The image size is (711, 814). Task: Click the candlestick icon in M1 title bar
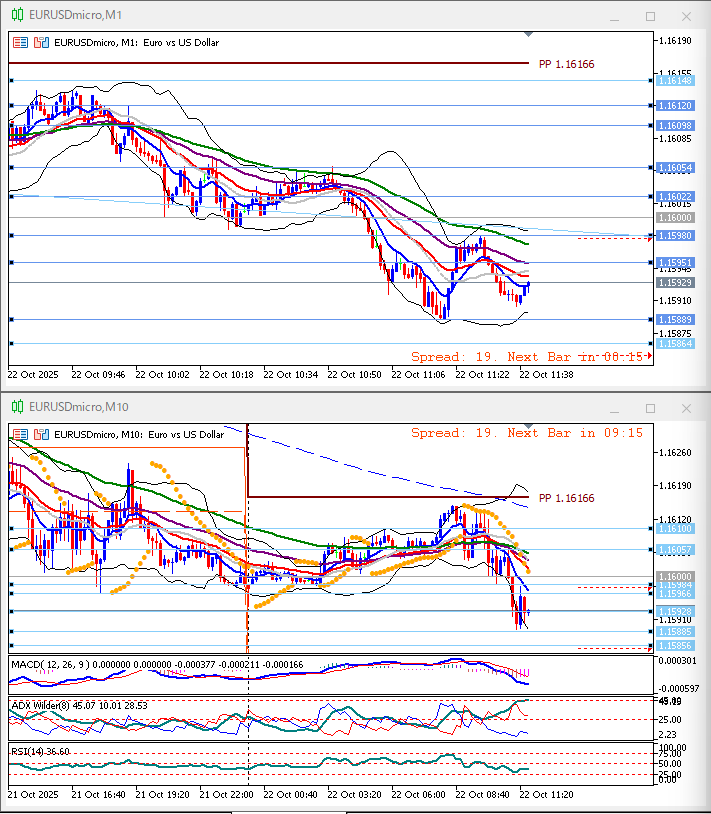coord(17,16)
